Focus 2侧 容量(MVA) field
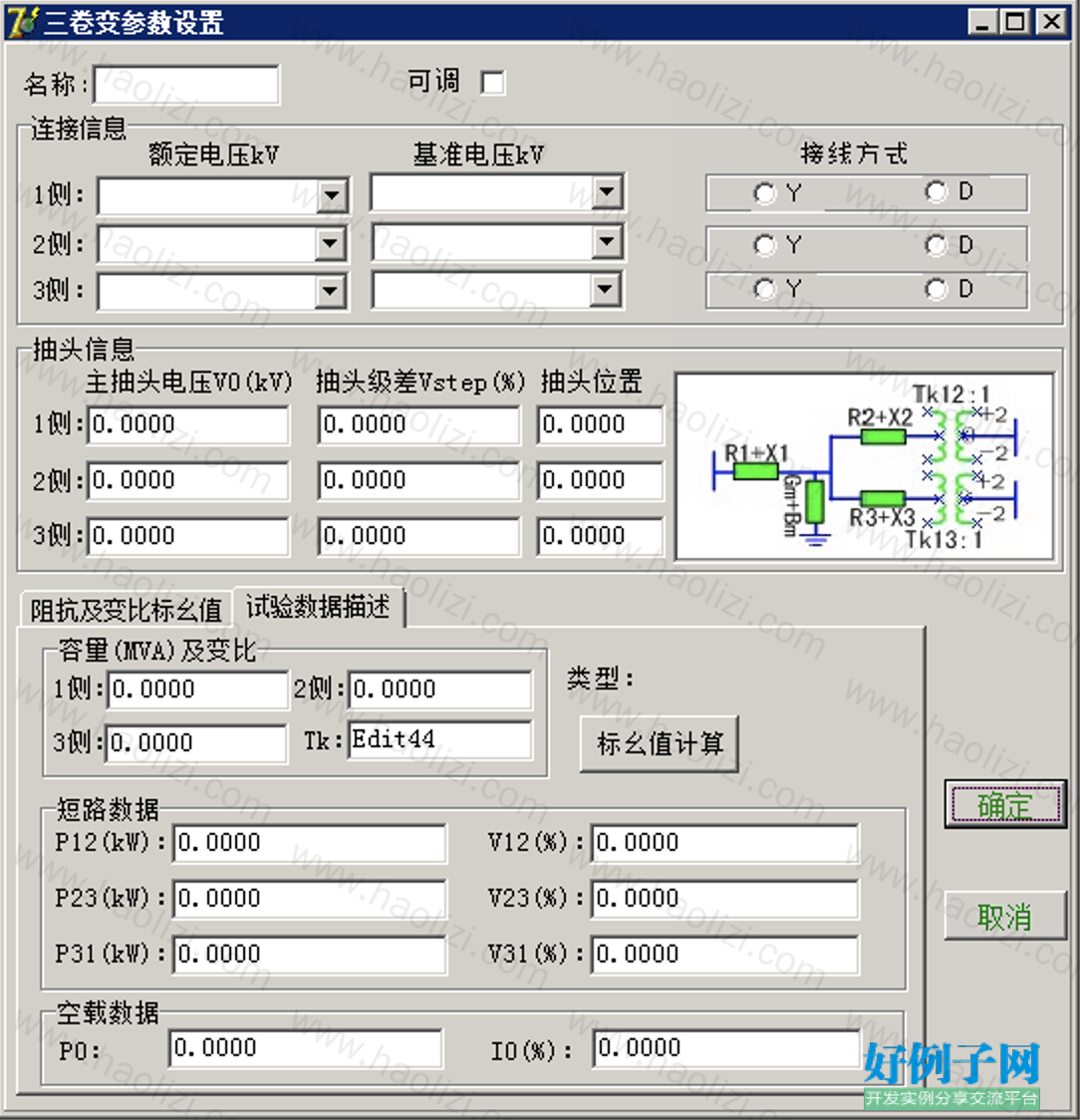The width and height of the screenshot is (1080, 1120). click(440, 690)
